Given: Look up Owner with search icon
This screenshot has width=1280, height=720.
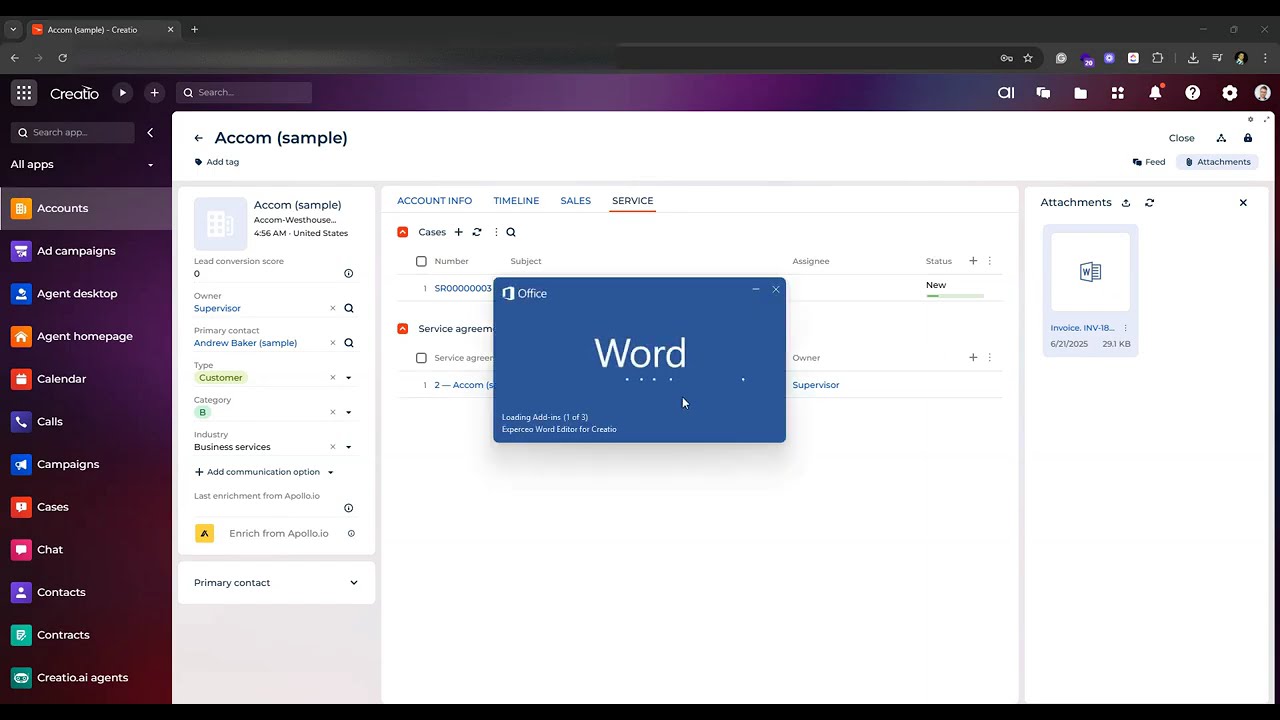Looking at the screenshot, I should 349,308.
